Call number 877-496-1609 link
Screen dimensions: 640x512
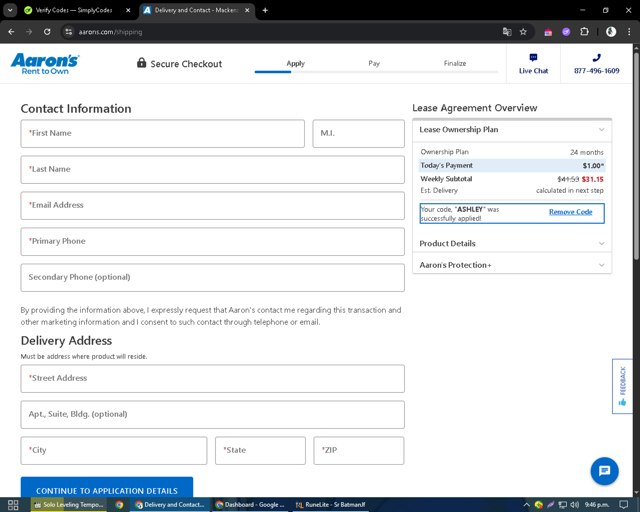point(596,71)
